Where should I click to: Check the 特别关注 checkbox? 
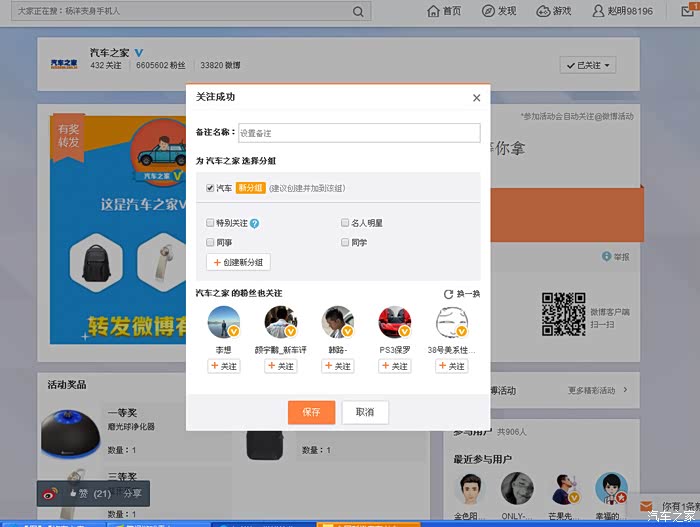click(210, 223)
